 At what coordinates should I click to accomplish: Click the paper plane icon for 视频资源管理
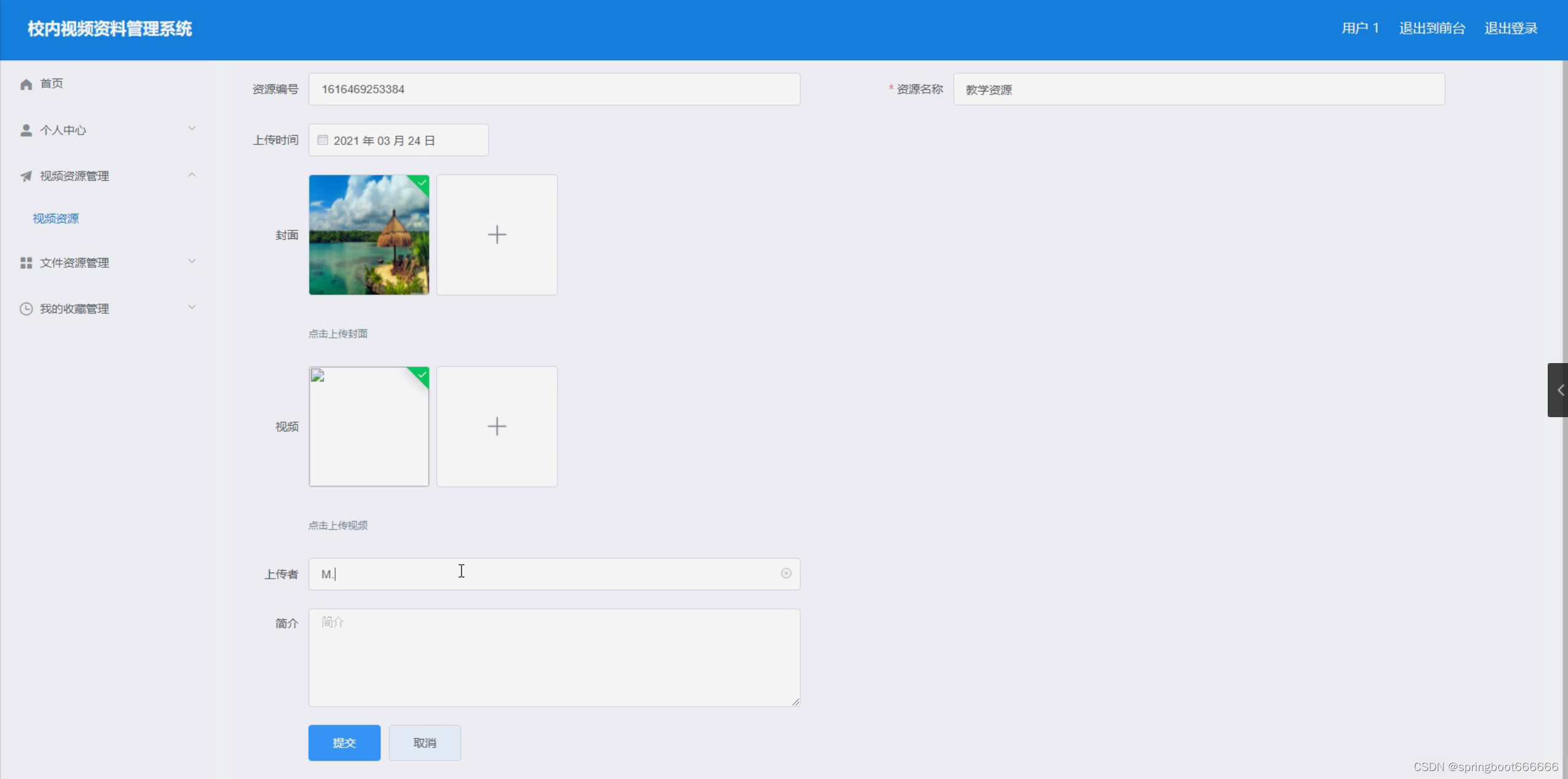pyautogui.click(x=26, y=176)
